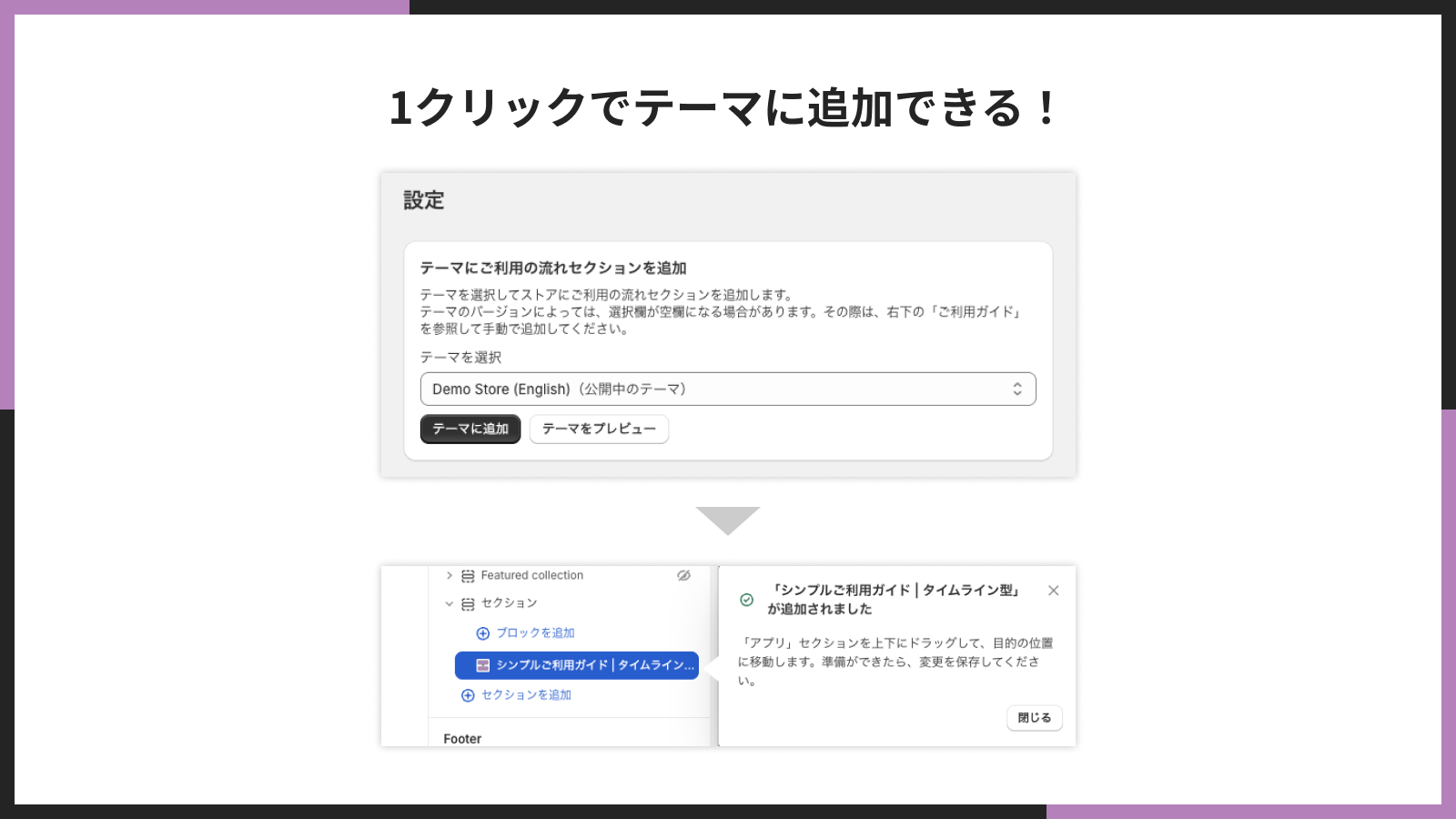
Task: Show the hidden Featured collection section
Action: (684, 574)
